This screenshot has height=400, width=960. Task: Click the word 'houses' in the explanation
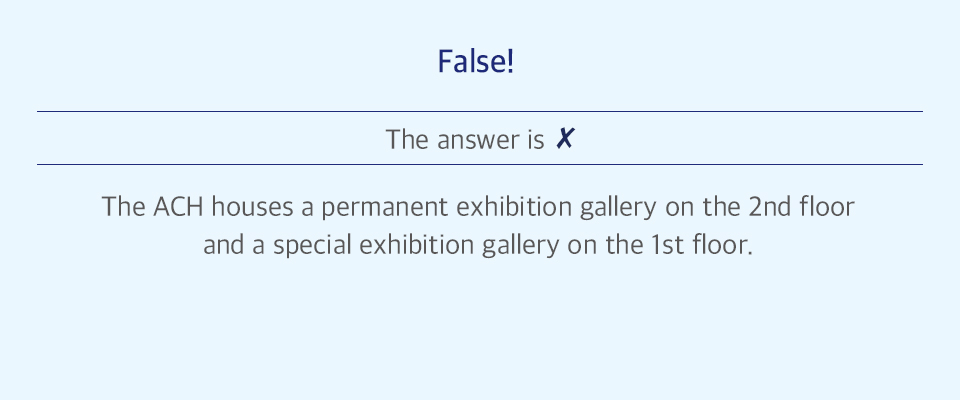(x=252, y=206)
